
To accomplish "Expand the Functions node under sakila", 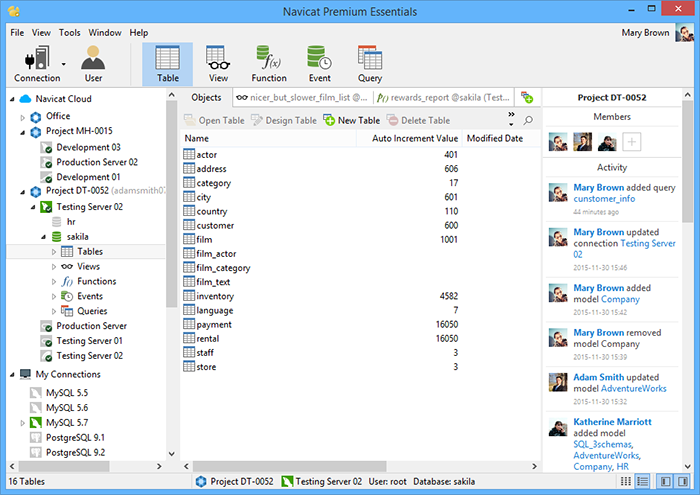I will click(54, 282).
